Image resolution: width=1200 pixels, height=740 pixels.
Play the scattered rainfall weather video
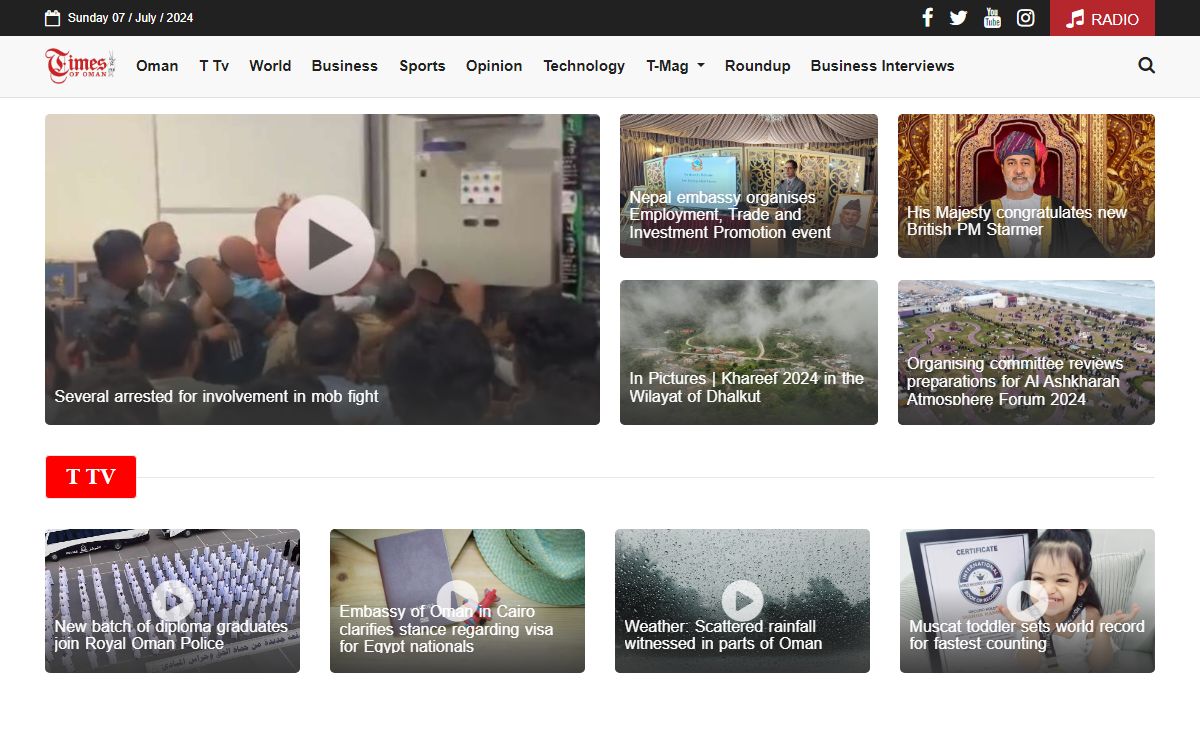point(742,600)
